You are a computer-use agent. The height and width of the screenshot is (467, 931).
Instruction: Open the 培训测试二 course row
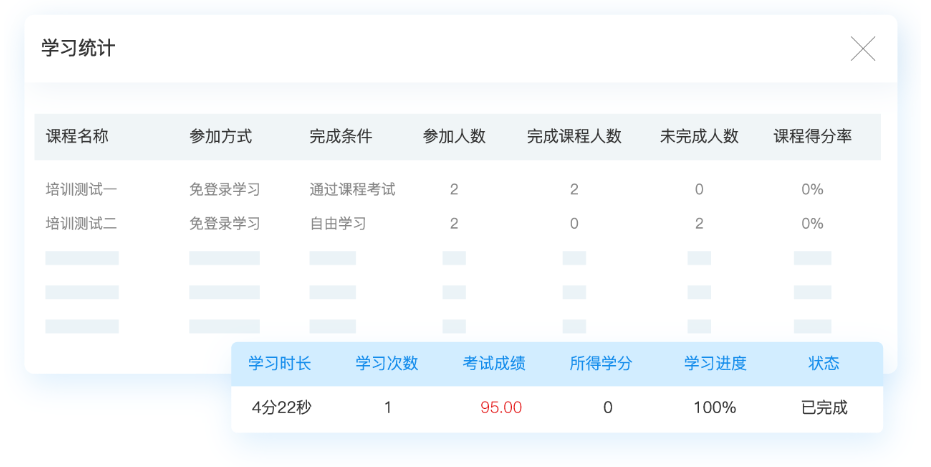tap(81, 223)
